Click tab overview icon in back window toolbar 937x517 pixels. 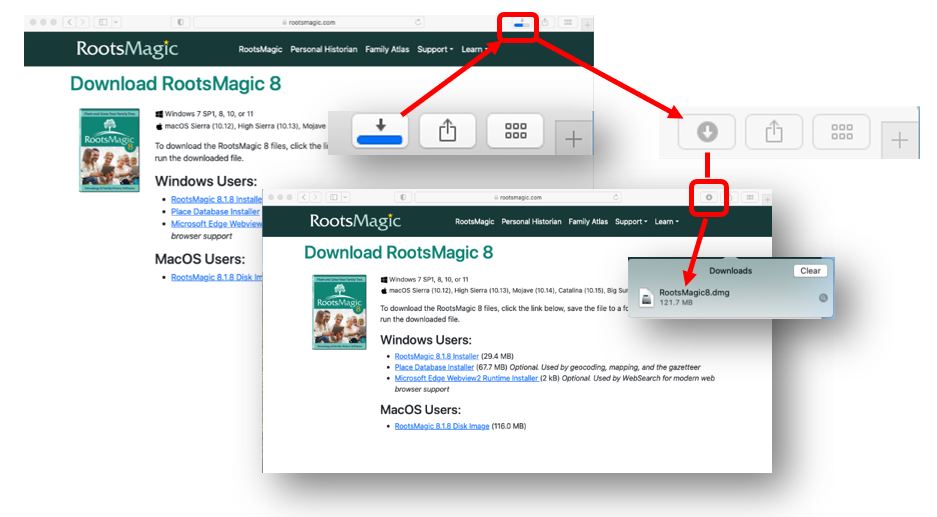click(568, 23)
